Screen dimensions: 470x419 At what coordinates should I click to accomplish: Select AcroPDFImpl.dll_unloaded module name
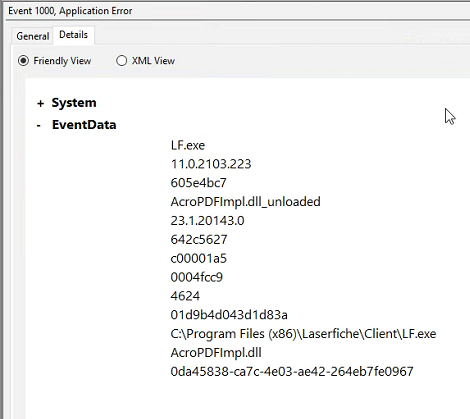coord(245,202)
